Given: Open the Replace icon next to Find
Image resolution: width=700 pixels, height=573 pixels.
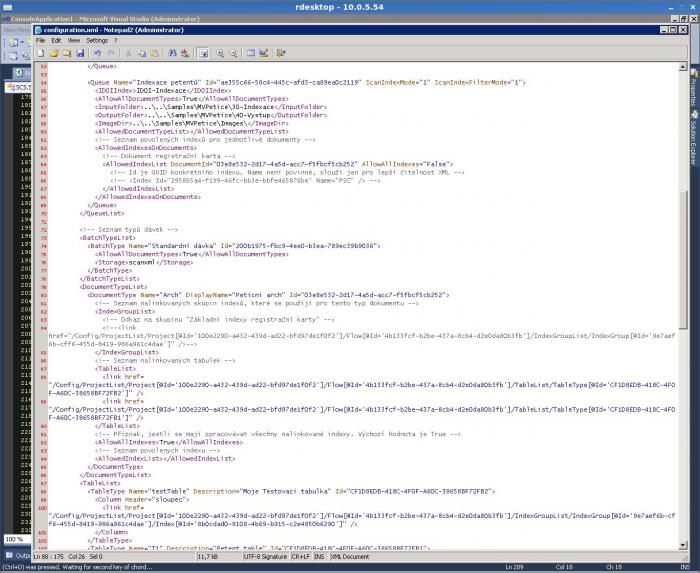Looking at the screenshot, I should (x=185, y=53).
